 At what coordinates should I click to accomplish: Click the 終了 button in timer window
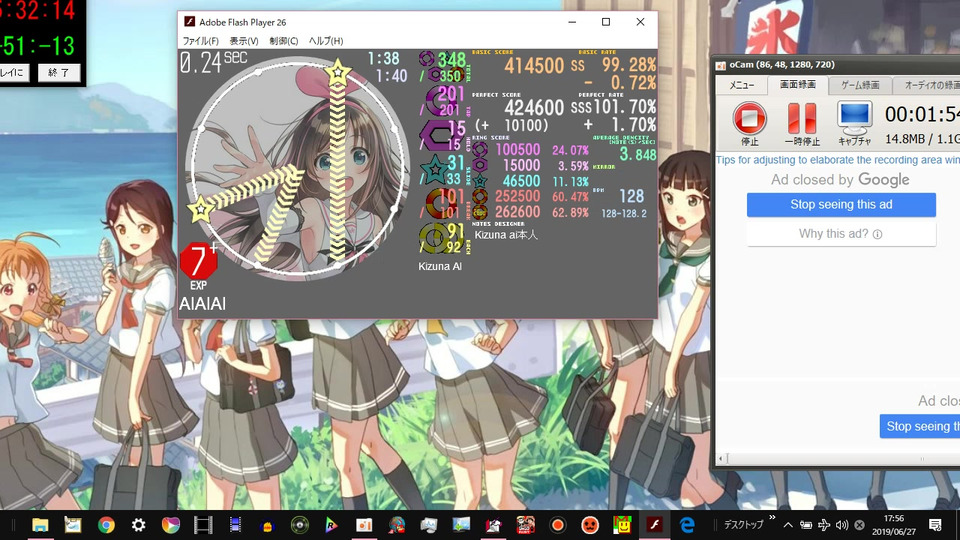pyautogui.click(x=59, y=73)
